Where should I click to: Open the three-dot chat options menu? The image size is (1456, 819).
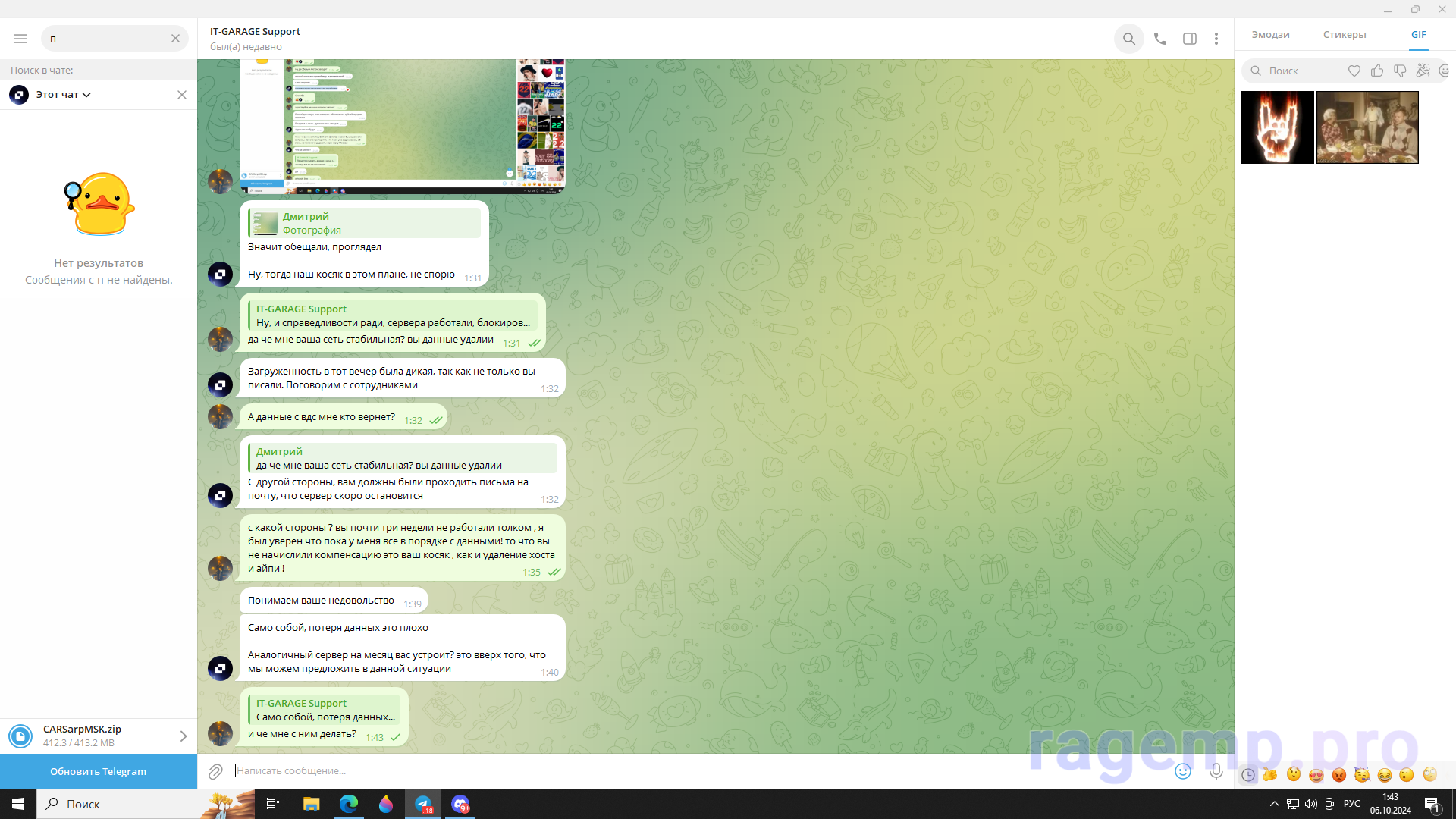point(1216,39)
